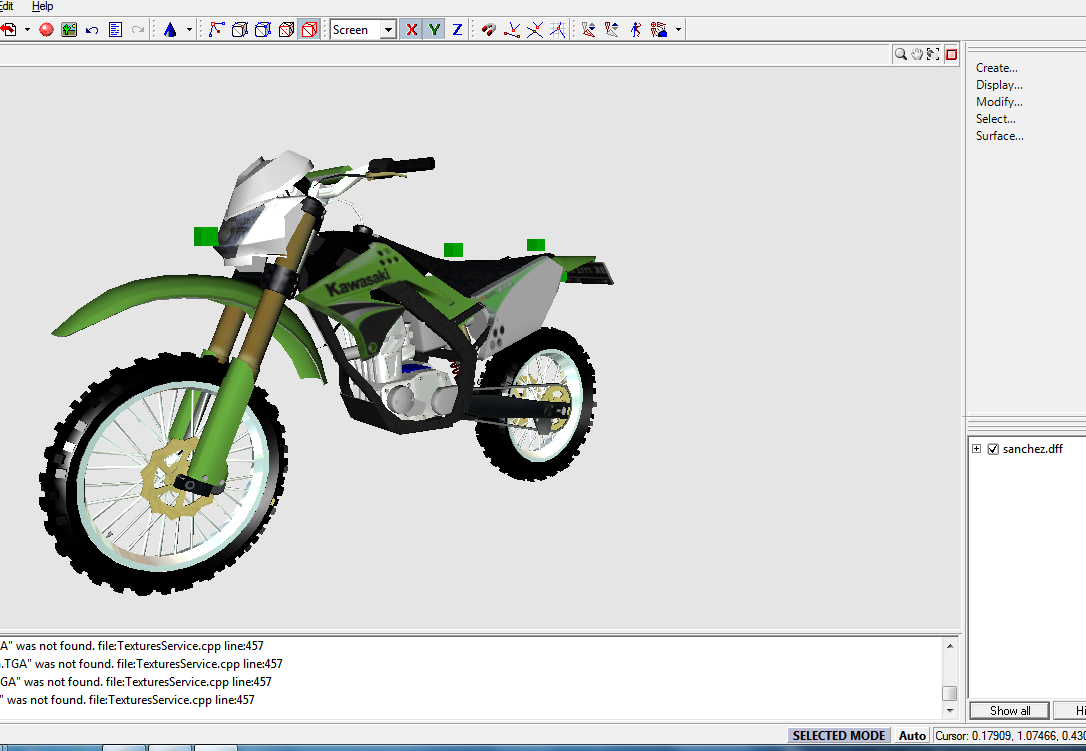1086x751 pixels.
Task: Open the blue document properties icon
Action: pyautogui.click(x=115, y=30)
